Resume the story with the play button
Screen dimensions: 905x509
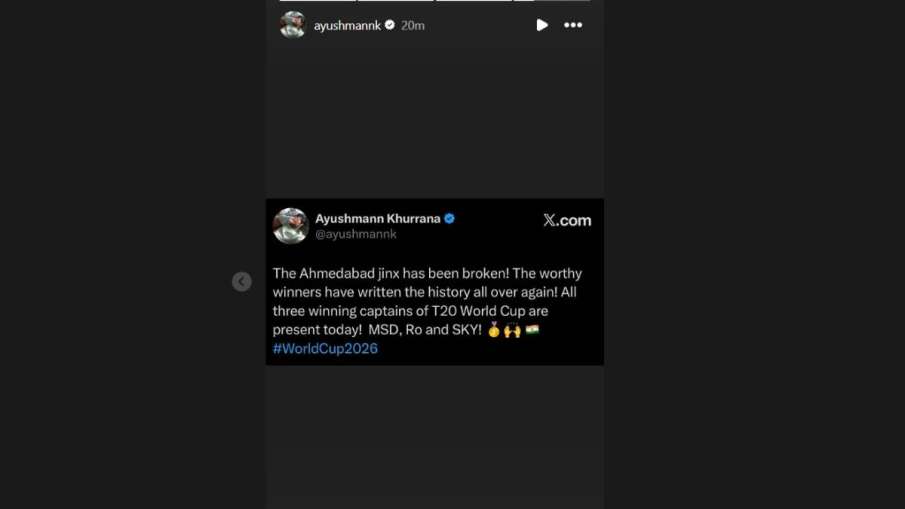[542, 25]
